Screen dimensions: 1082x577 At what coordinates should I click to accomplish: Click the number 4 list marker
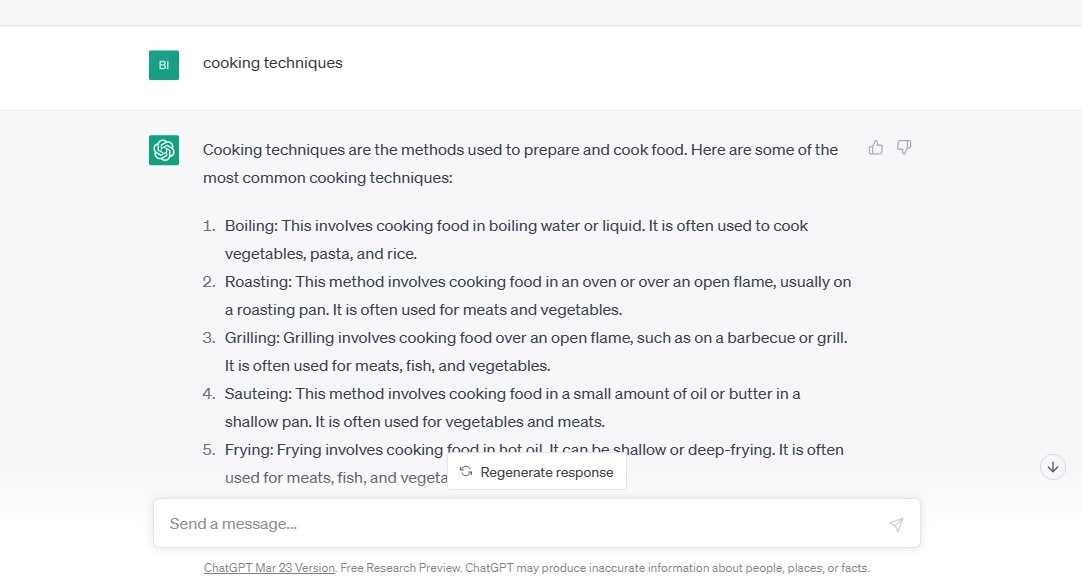209,394
